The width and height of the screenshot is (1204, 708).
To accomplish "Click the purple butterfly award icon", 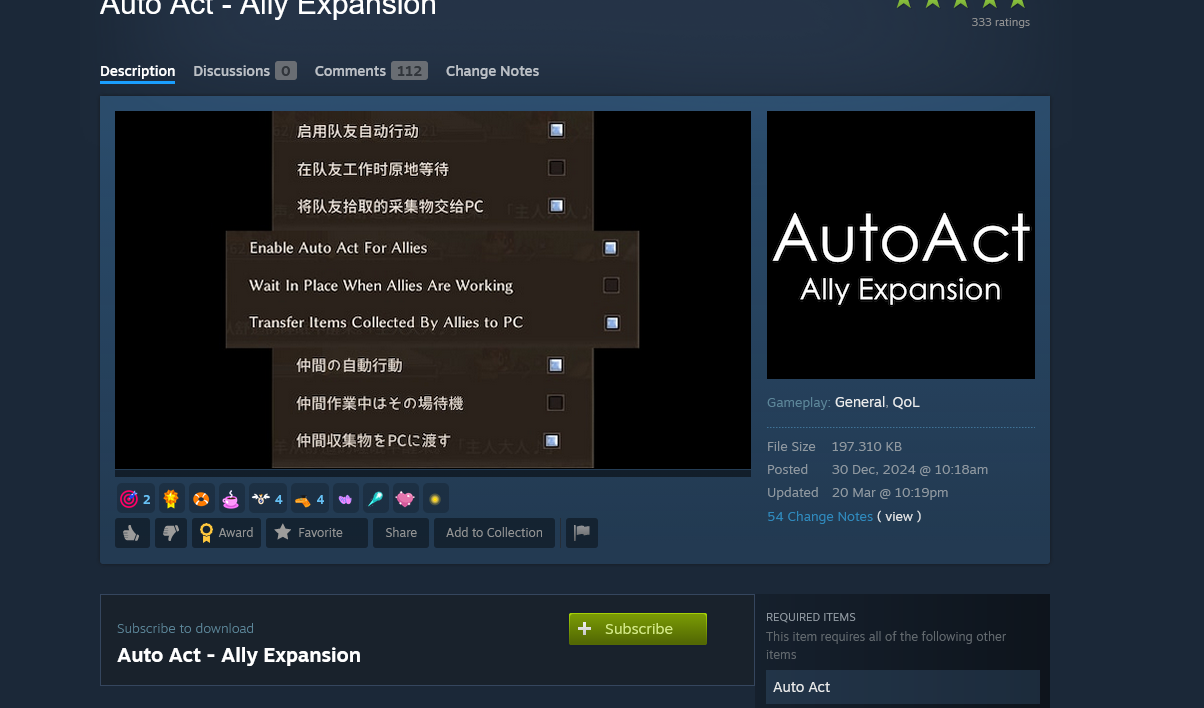I will pos(345,499).
